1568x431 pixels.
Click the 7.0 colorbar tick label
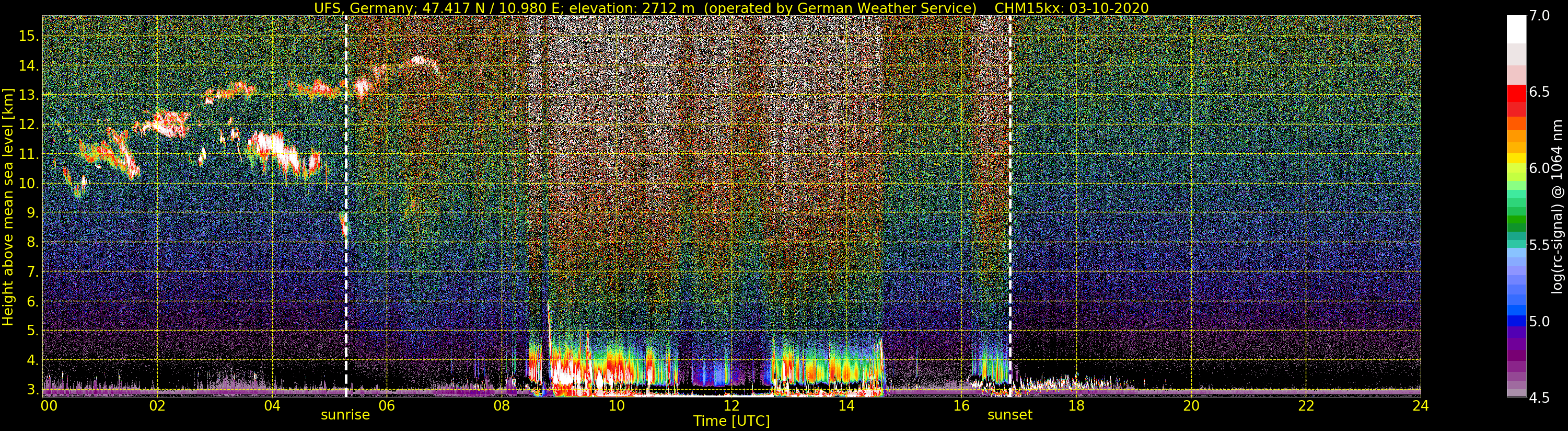[1539, 16]
